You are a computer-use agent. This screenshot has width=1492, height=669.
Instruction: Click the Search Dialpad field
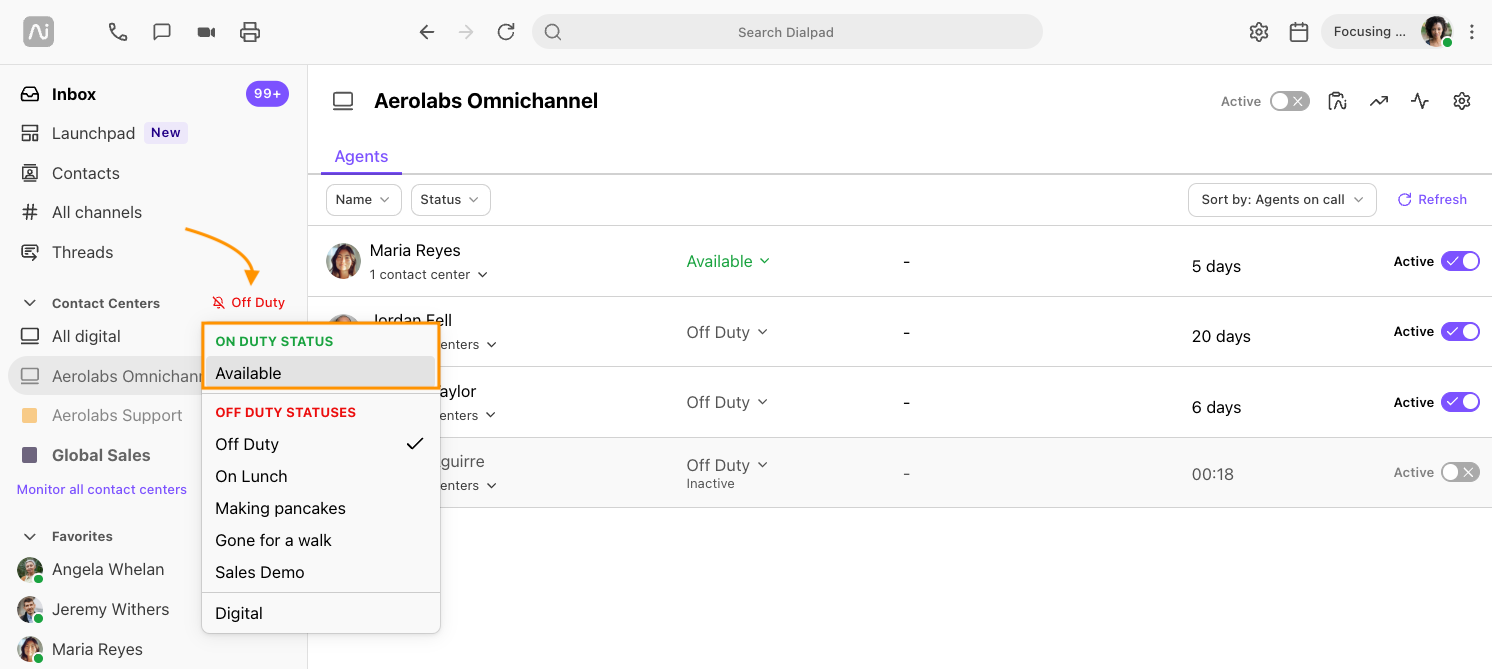pyautogui.click(x=787, y=32)
